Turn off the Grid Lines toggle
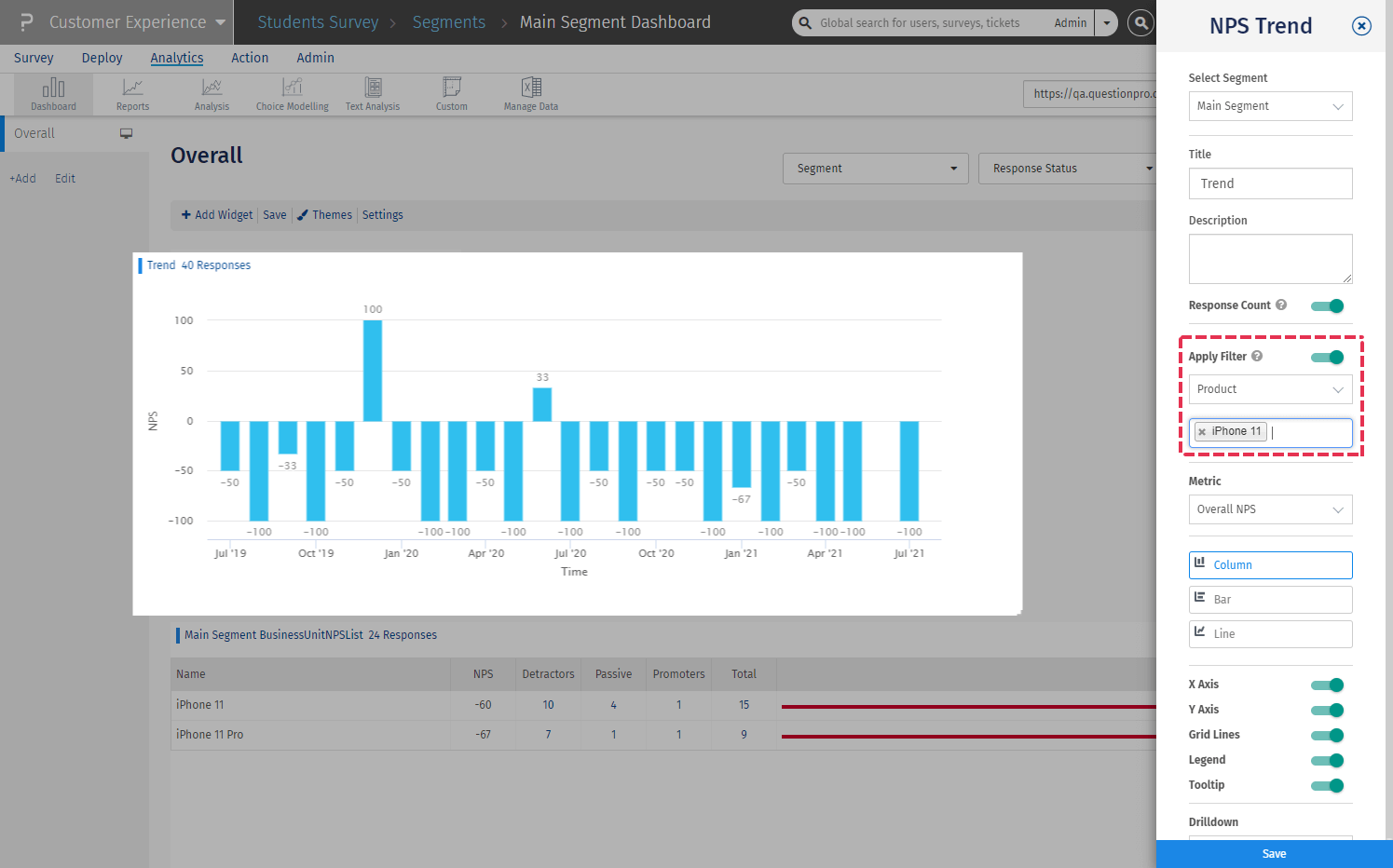The width and height of the screenshot is (1393, 868). click(x=1327, y=736)
